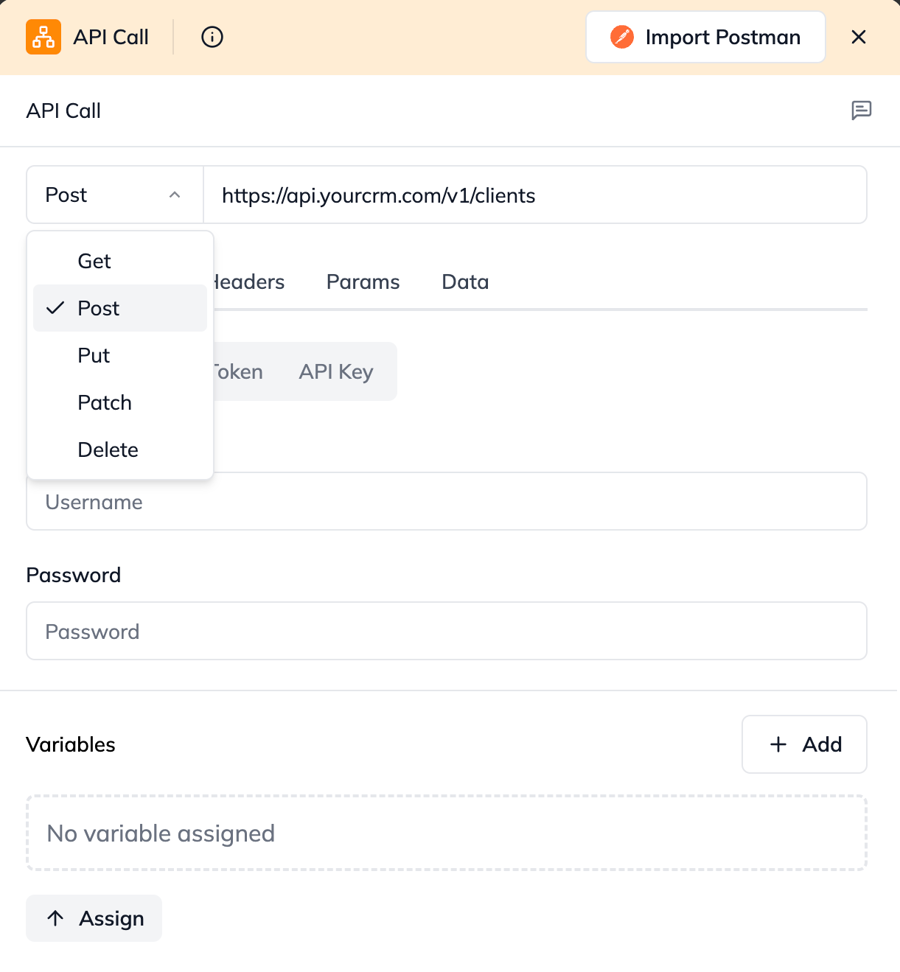Click the request URL field
Screen dimensions: 900x972
click(x=534, y=195)
